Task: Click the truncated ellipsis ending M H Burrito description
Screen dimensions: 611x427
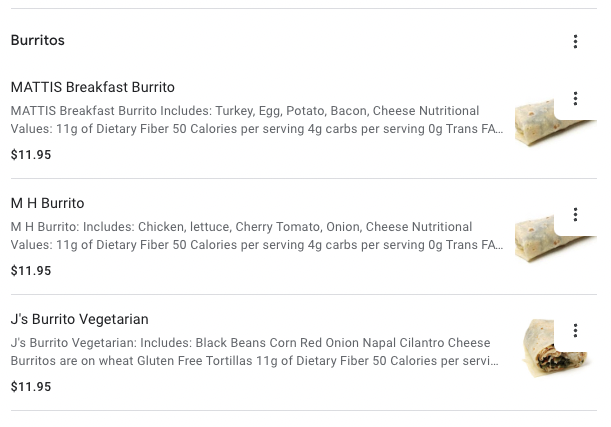Action: pyautogui.click(x=498, y=245)
